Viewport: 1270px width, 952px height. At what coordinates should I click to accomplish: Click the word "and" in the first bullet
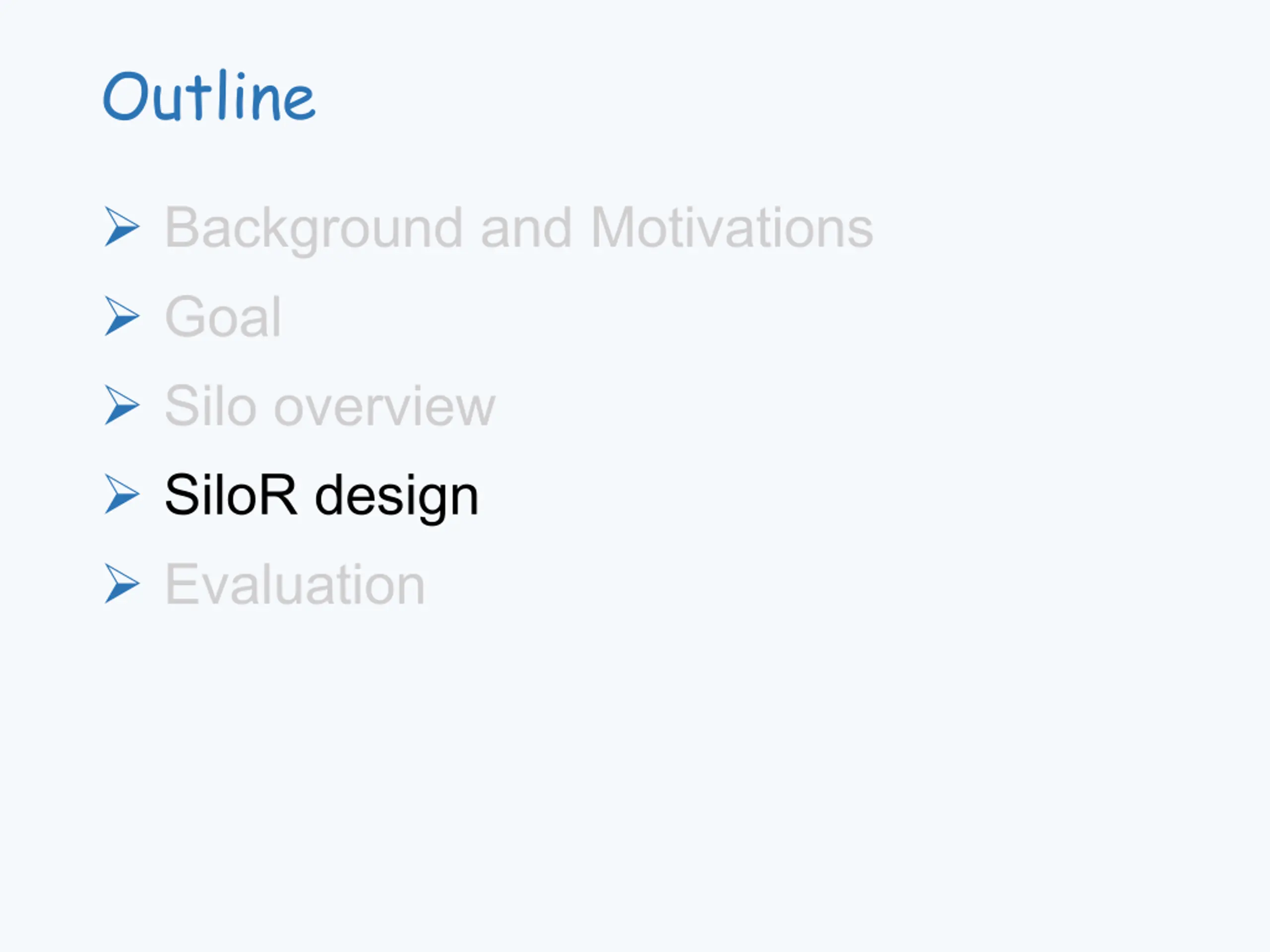click(526, 228)
